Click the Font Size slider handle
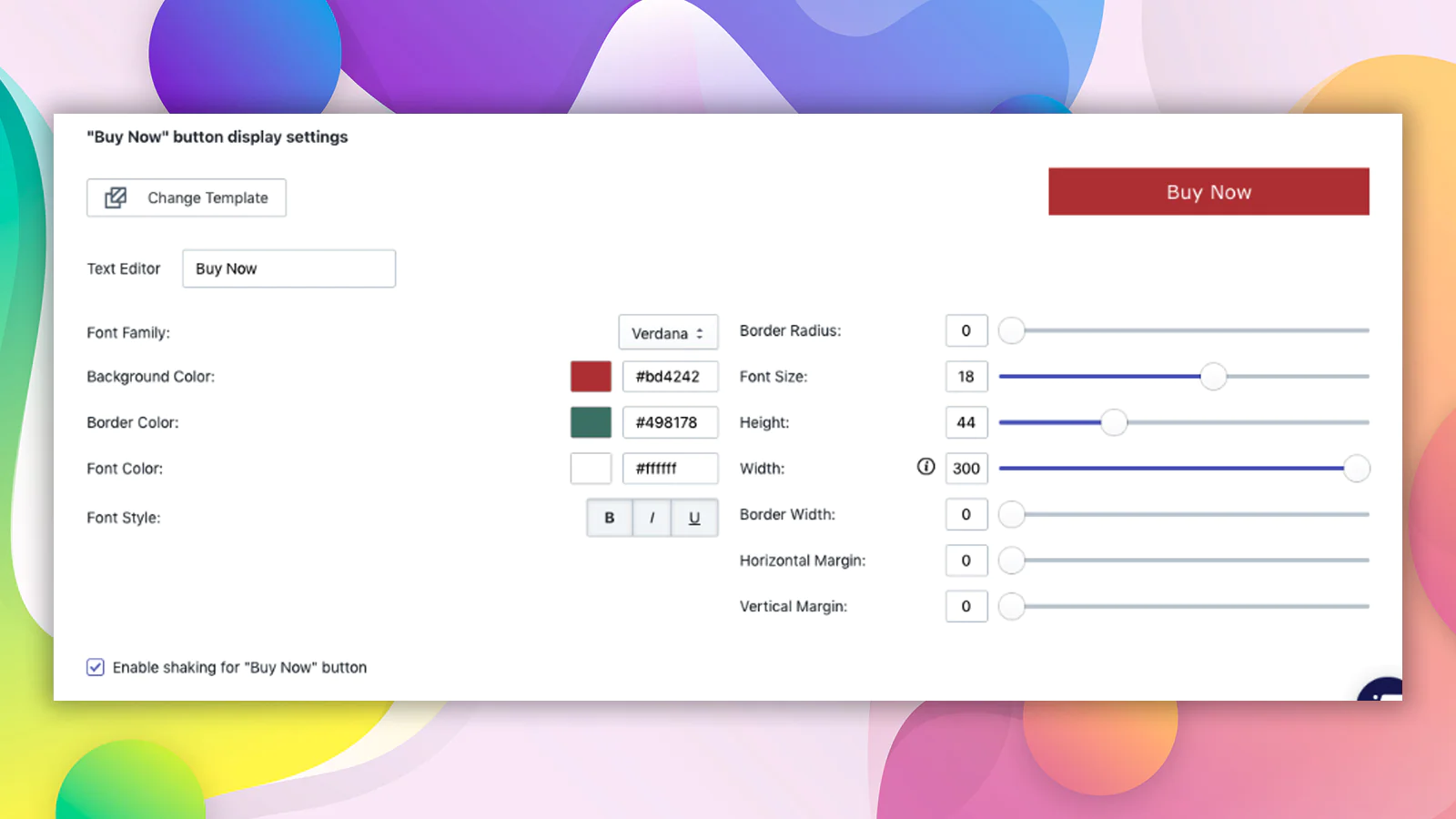The width and height of the screenshot is (1456, 819). point(1213,376)
